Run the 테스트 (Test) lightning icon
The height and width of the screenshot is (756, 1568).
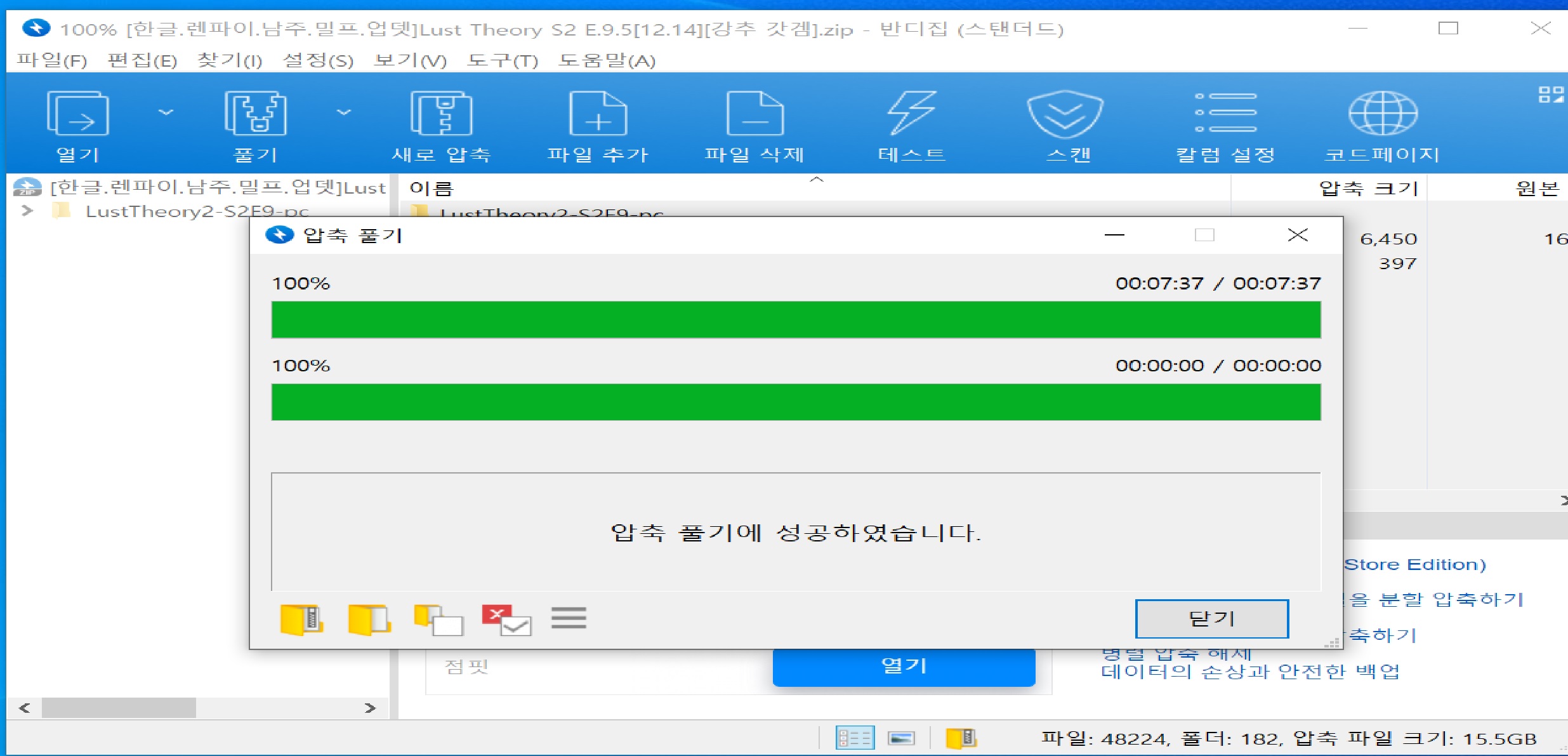pos(911,114)
